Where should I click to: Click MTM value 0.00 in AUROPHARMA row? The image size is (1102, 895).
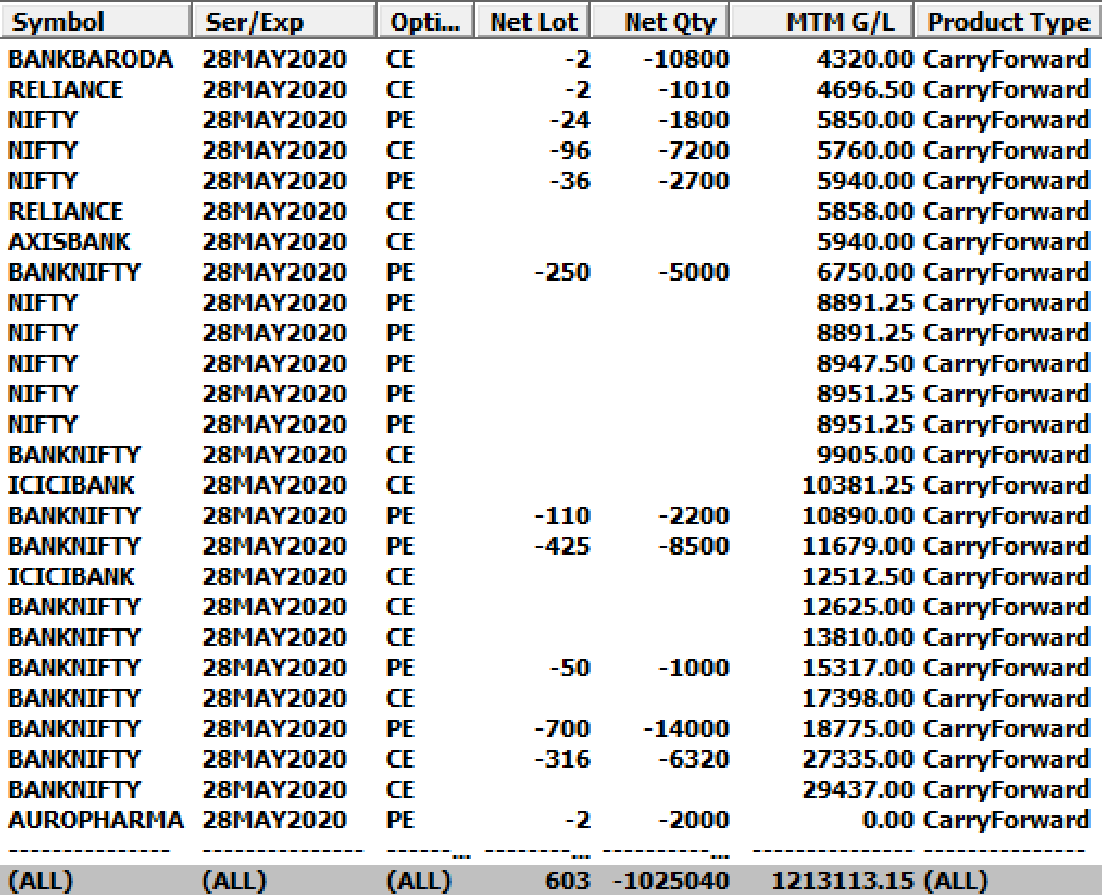click(888, 820)
